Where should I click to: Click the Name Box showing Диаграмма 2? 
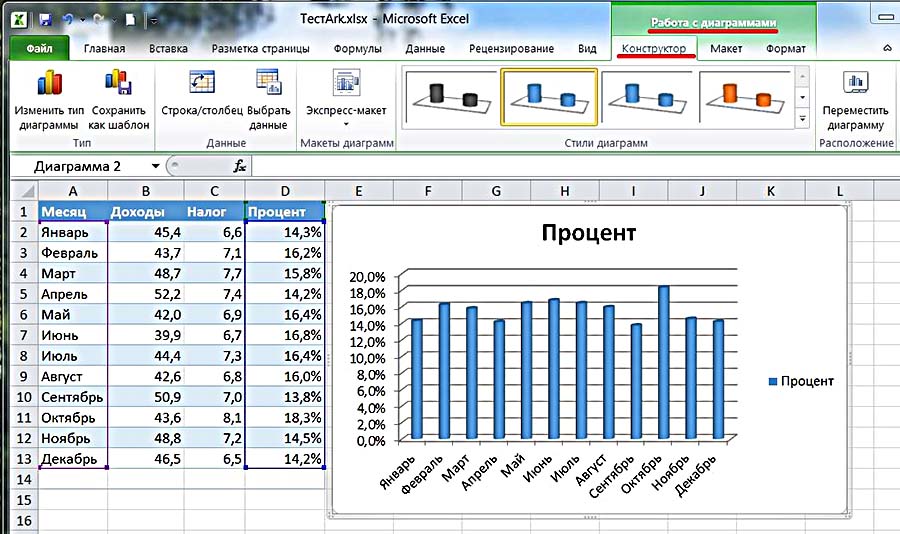[x=80, y=167]
